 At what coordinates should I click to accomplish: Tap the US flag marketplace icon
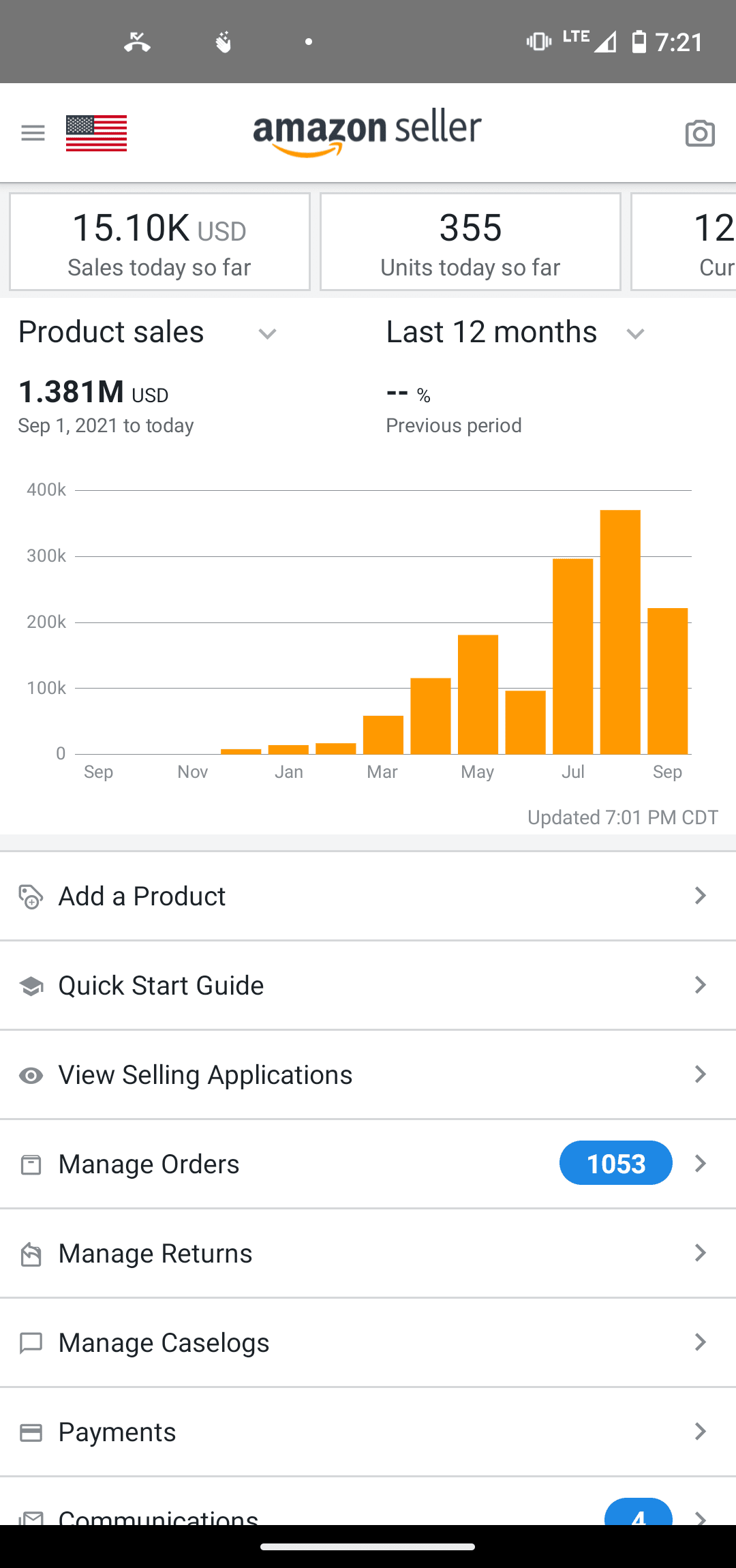tap(96, 133)
